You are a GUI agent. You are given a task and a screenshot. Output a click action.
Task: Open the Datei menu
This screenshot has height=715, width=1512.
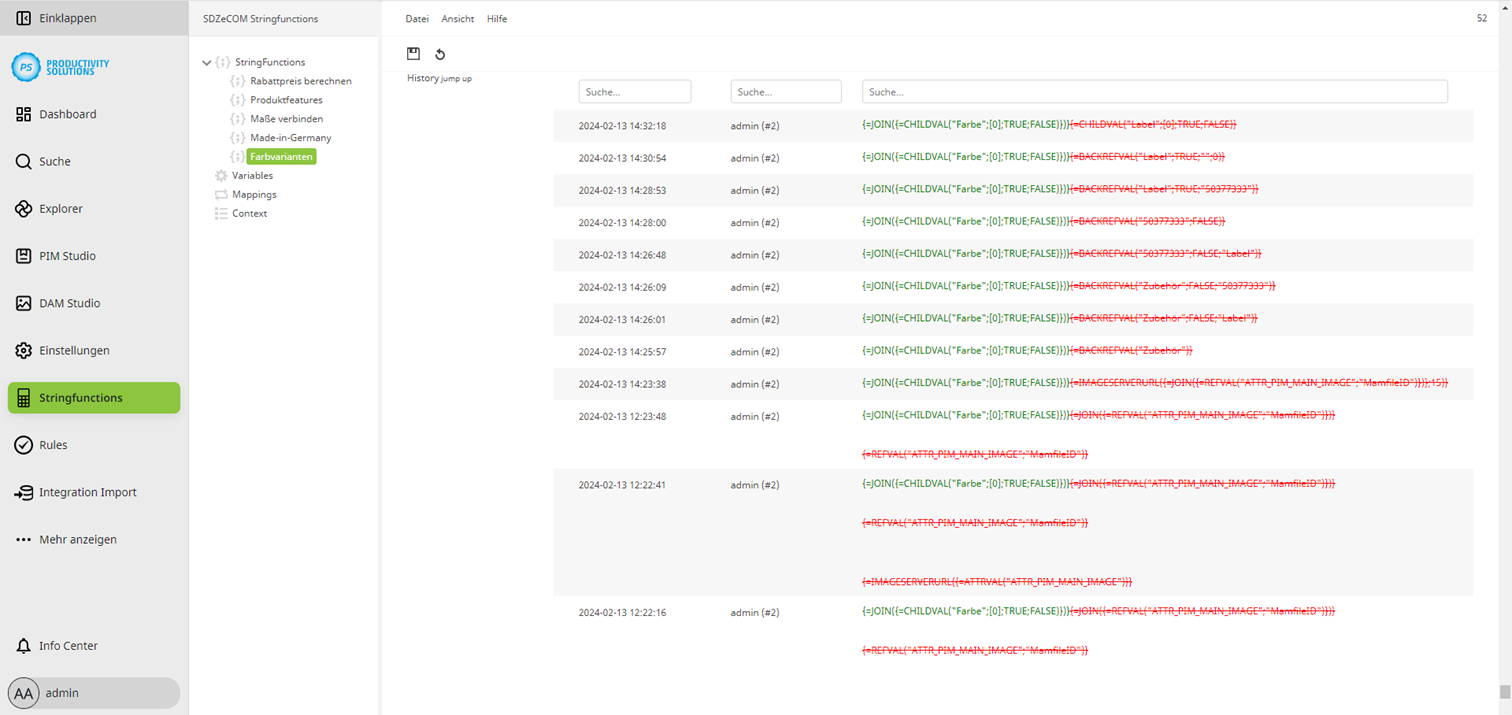417,18
